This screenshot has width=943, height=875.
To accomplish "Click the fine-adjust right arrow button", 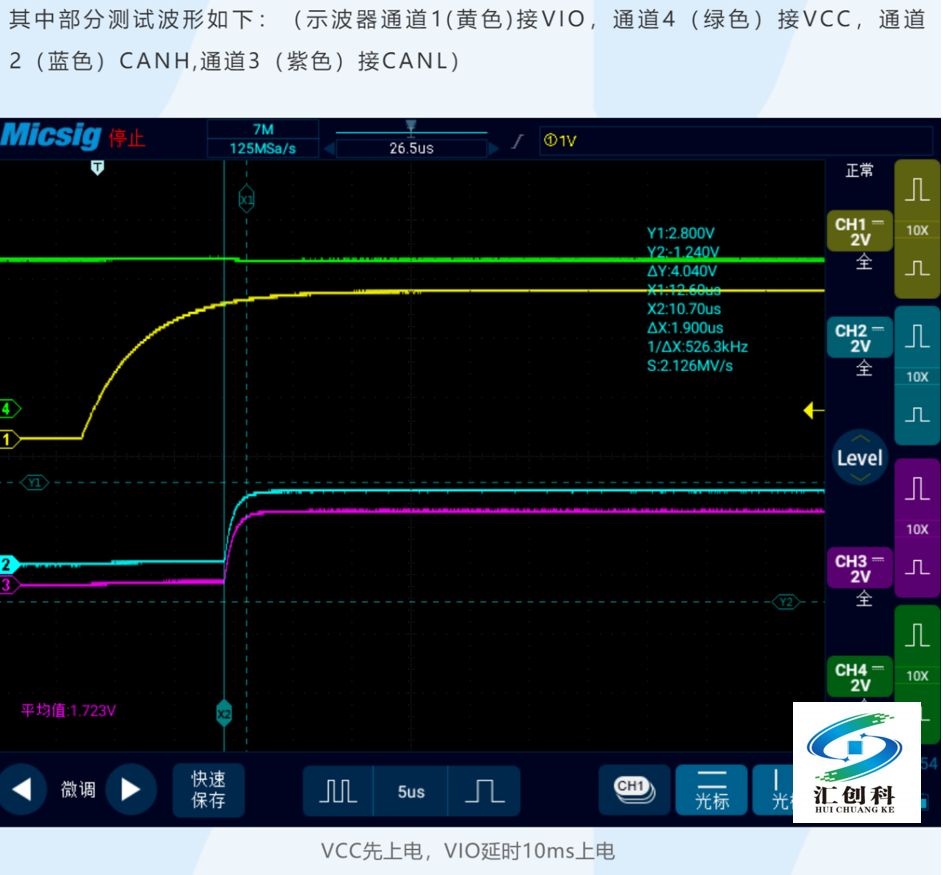I will point(130,790).
